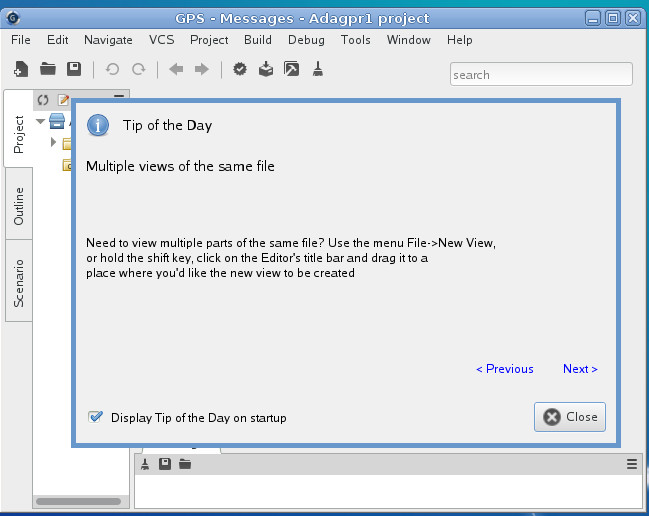Click the info icon in Tip dialog
Image resolution: width=649 pixels, height=516 pixels.
[98, 125]
